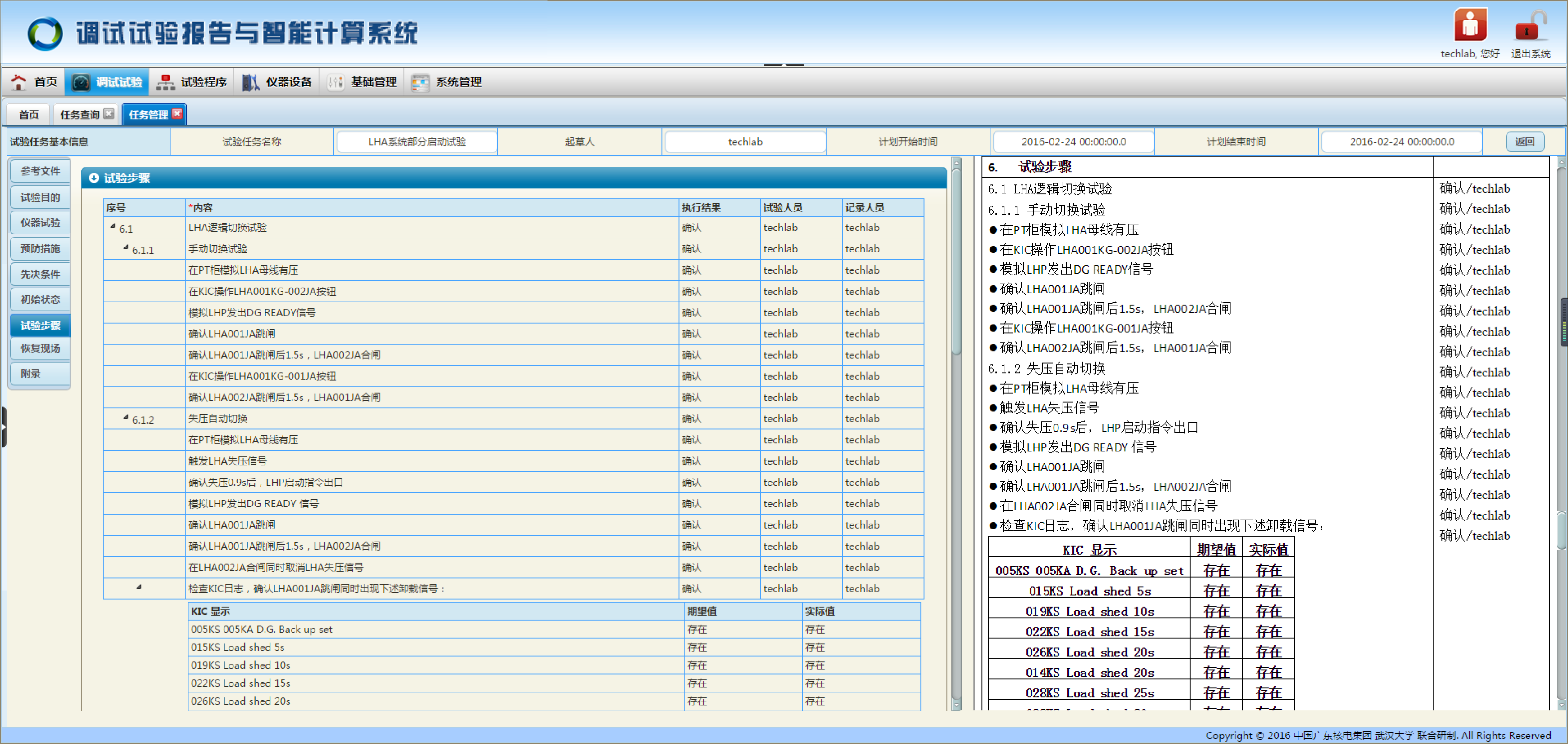Click the steps panel scroll up arrow
Screen dimensions: 1568x744
click(956, 163)
